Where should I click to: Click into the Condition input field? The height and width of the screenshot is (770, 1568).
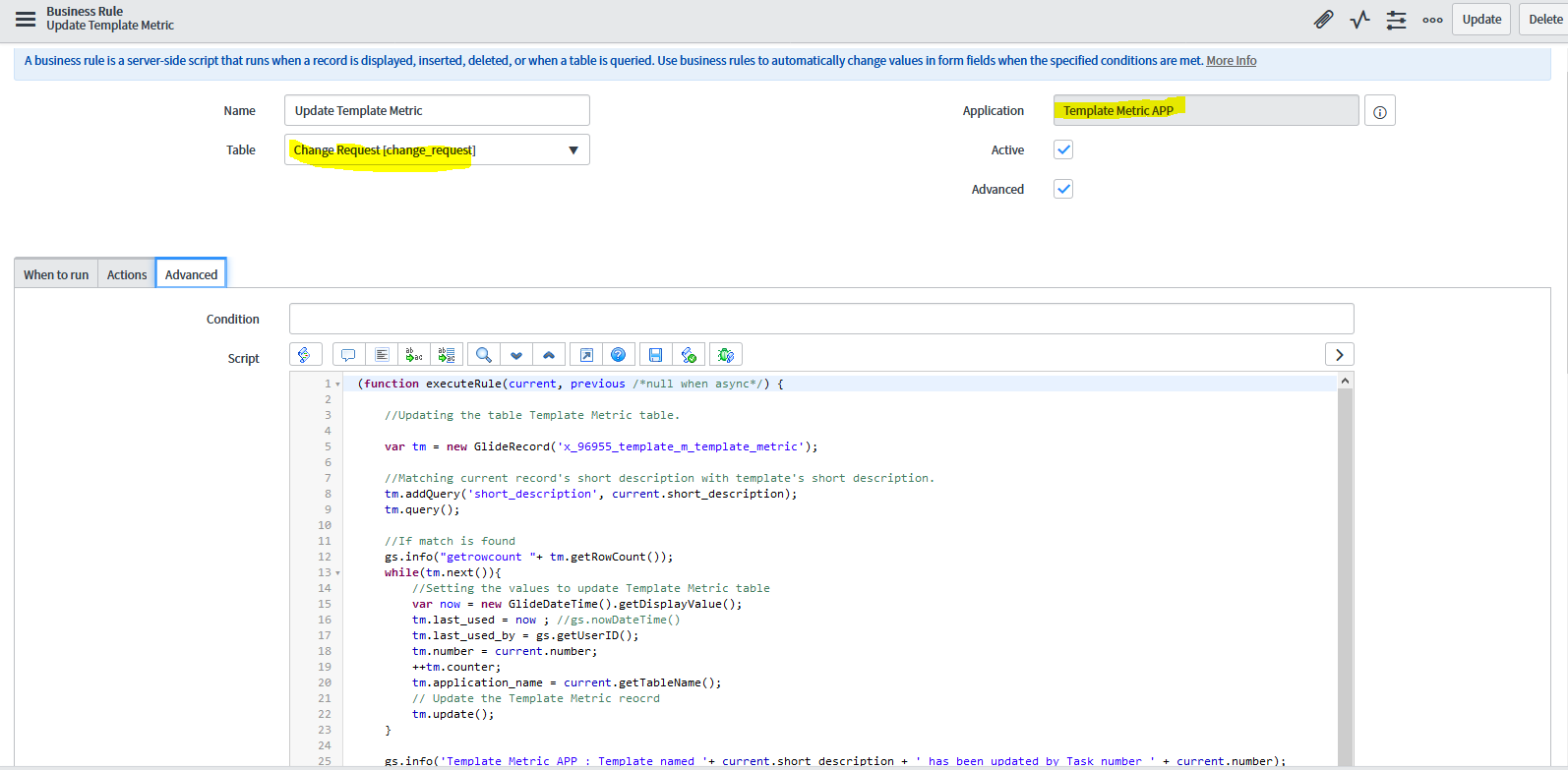[x=820, y=319]
